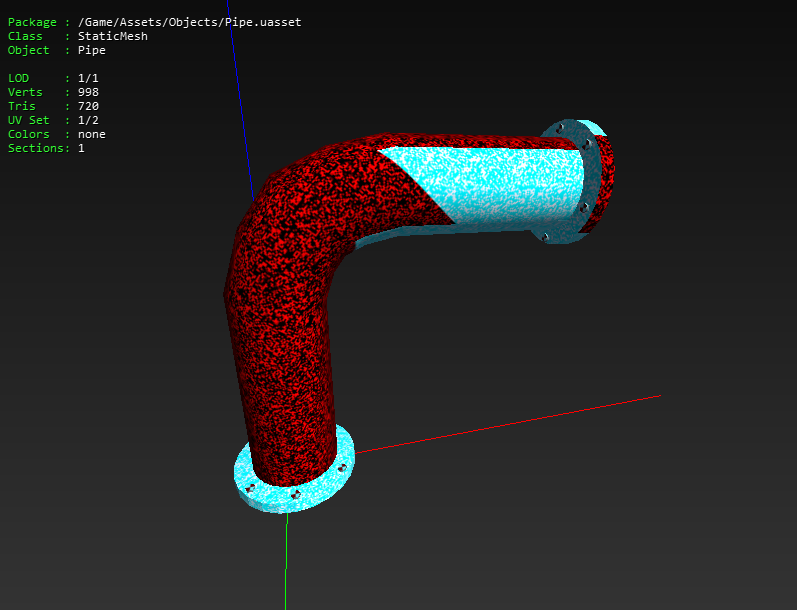Click the "Tris" label
The image size is (797, 610).
22,106
